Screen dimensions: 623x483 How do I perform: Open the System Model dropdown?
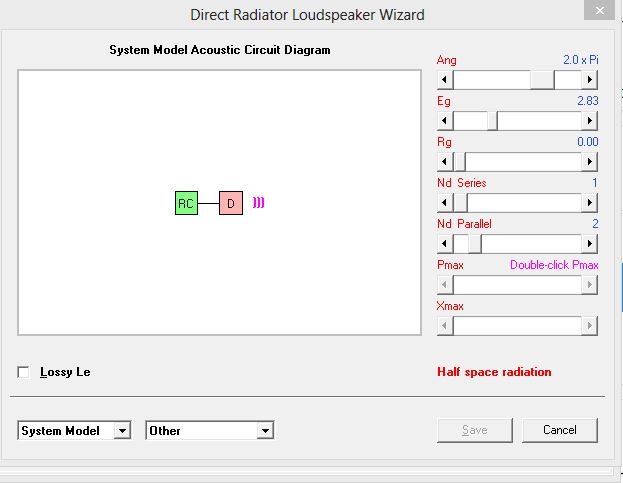coord(122,431)
